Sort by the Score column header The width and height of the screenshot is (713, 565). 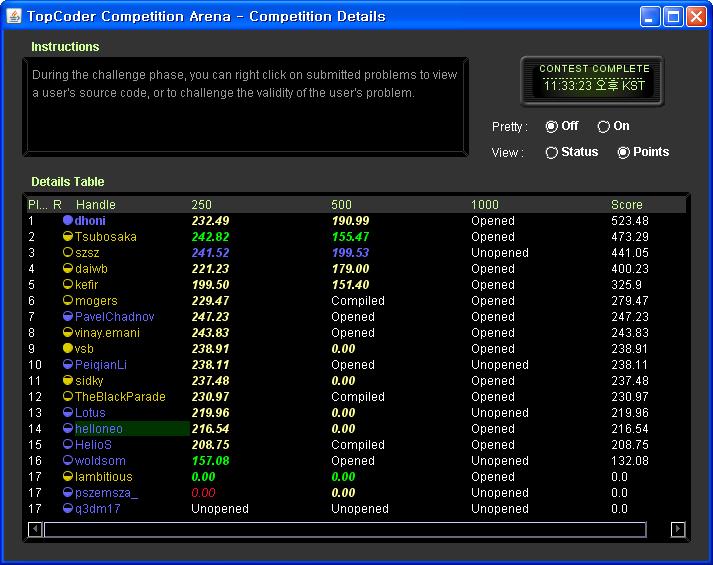627,205
